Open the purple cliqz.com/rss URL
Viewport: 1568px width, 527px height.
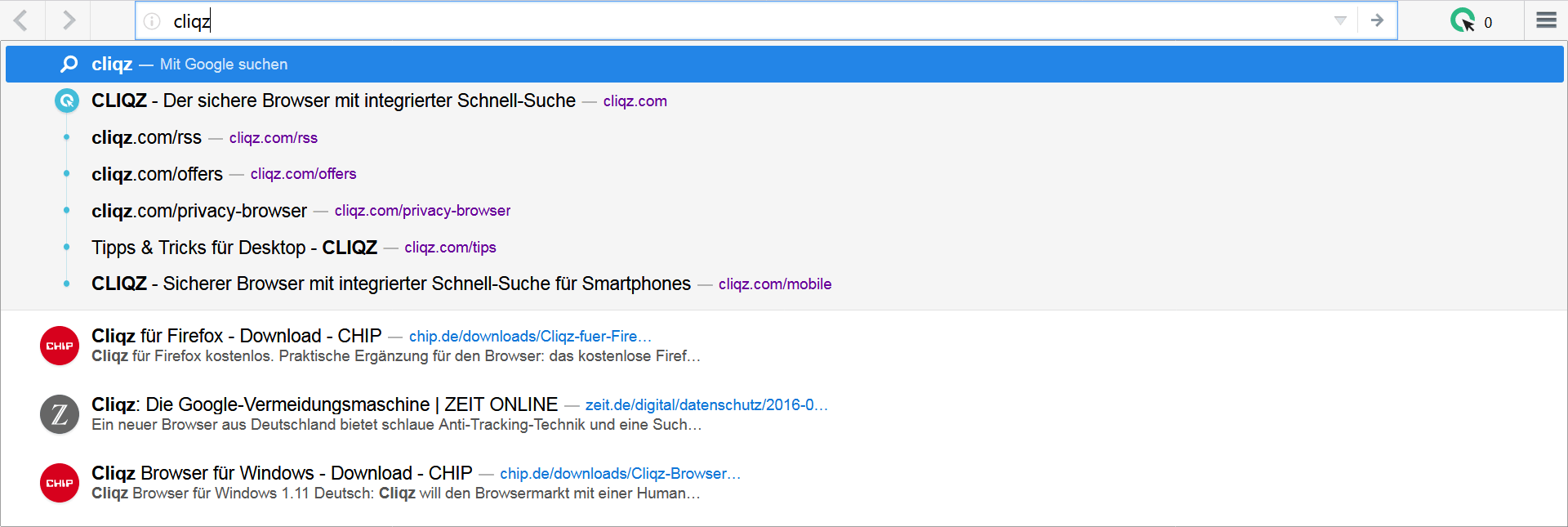click(x=274, y=138)
